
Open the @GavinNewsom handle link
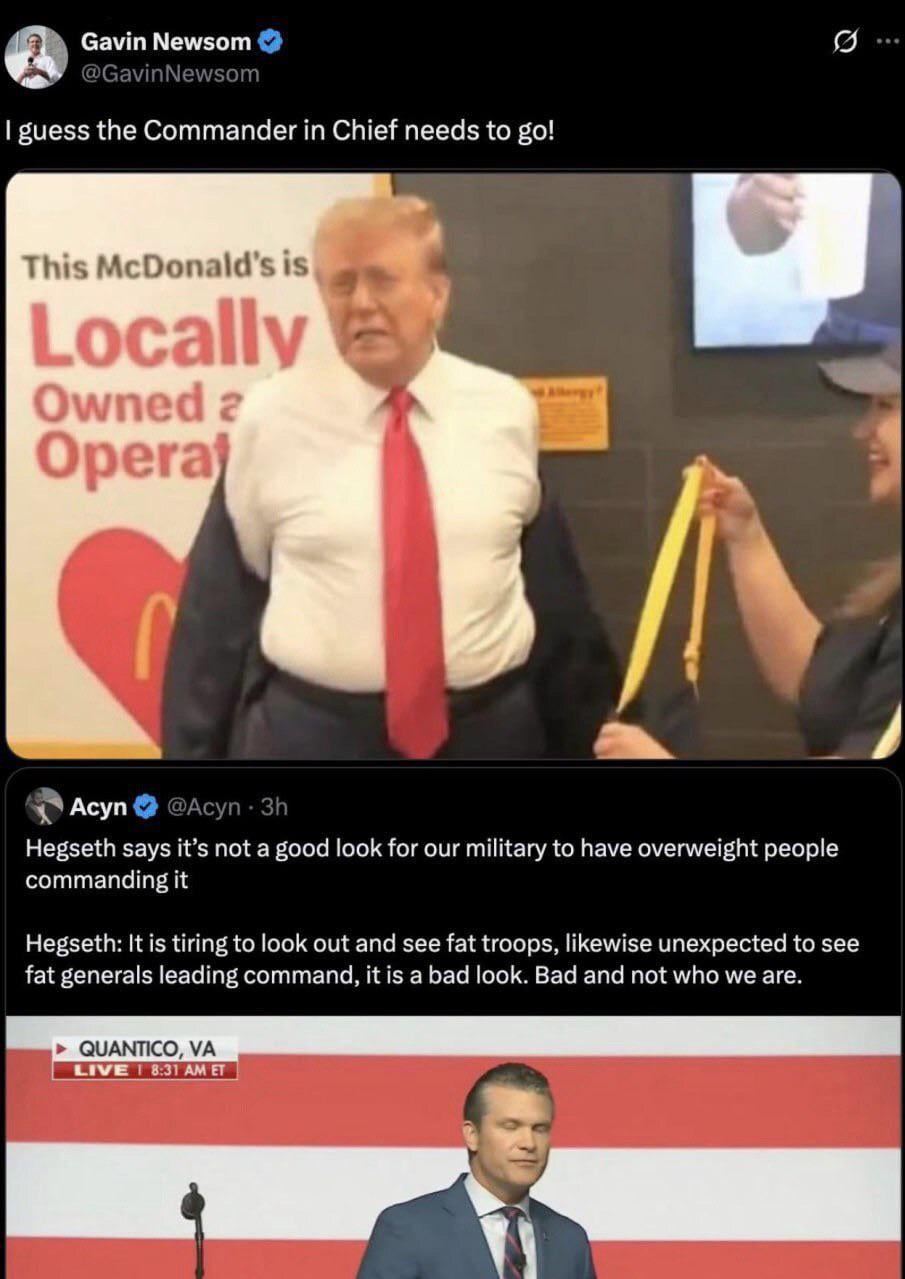click(x=169, y=73)
